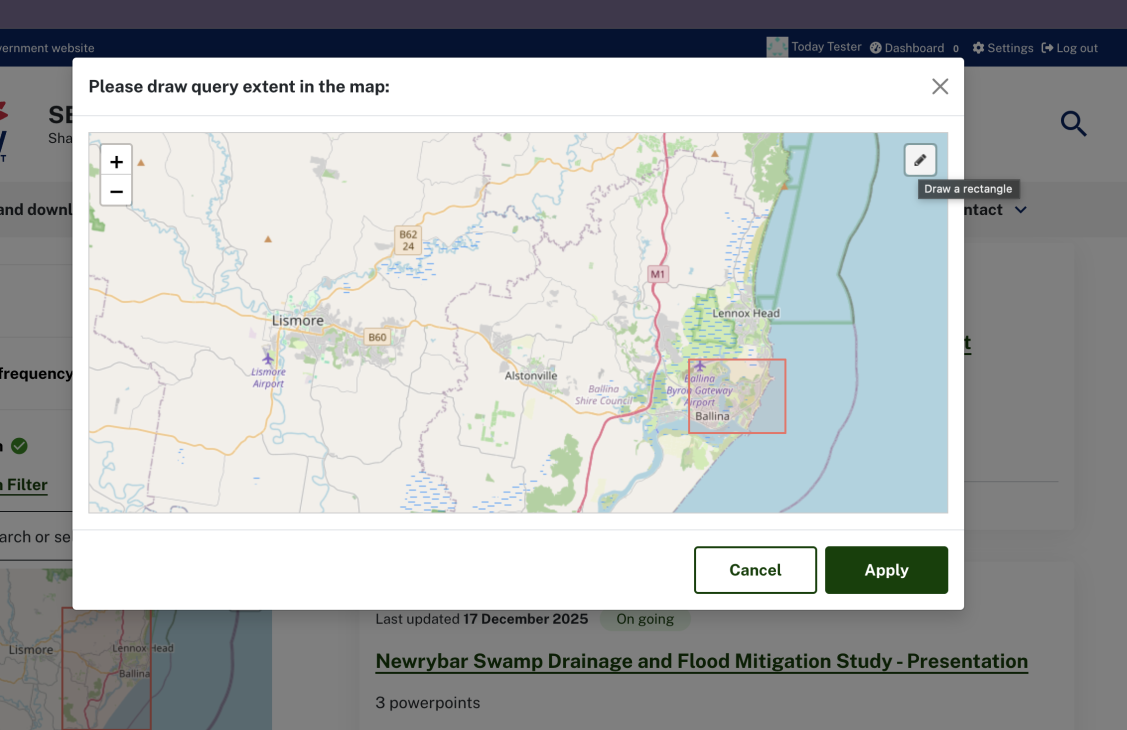Click the Lismore Airport marker on the map
1127x730 pixels.
click(268, 359)
